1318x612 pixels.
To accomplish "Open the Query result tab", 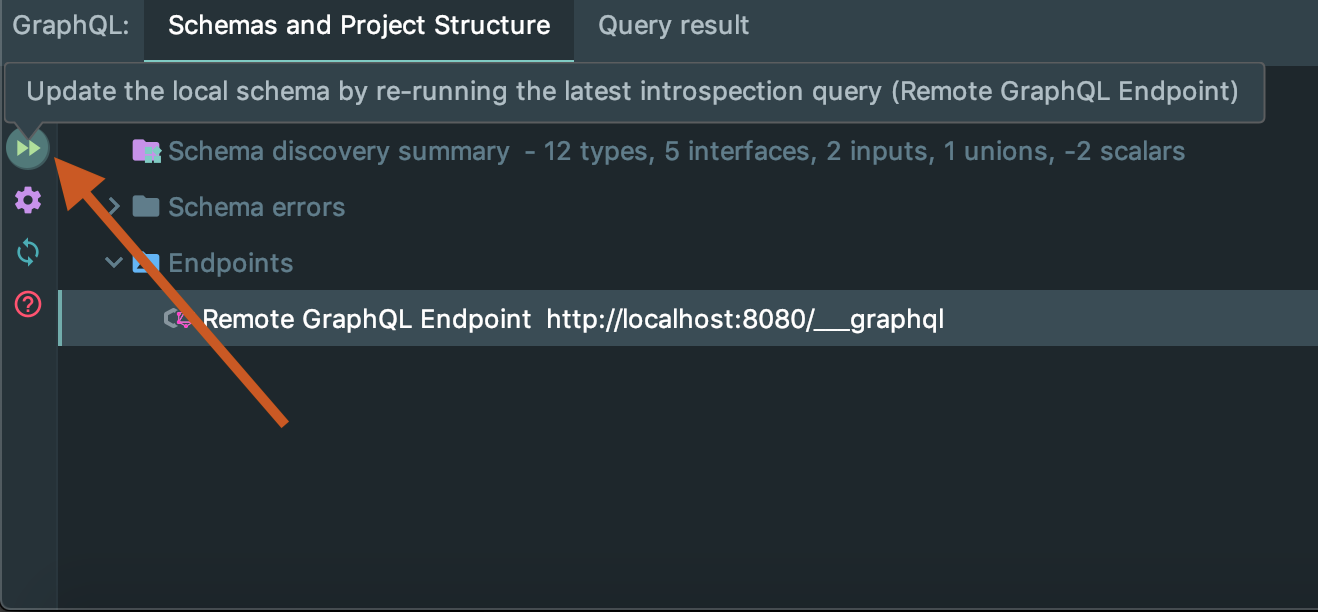I will coord(674,26).
